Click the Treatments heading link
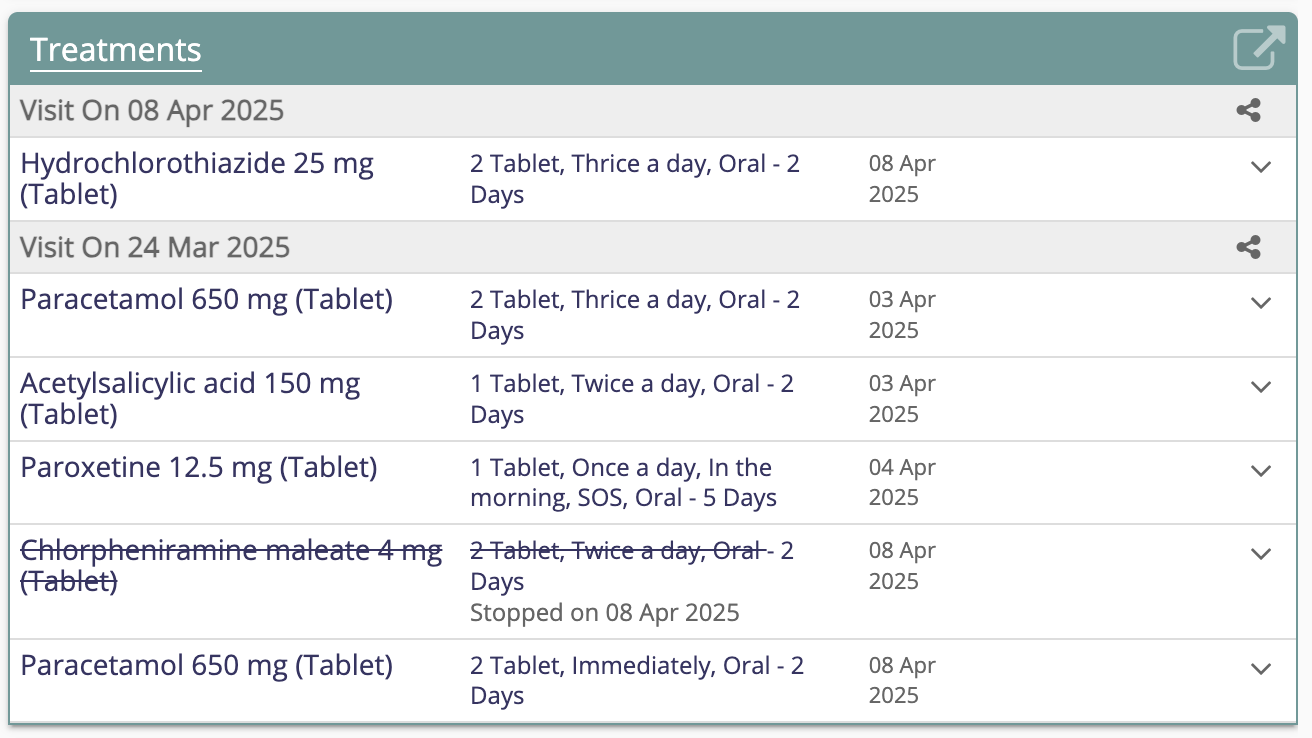The height and width of the screenshot is (738, 1312). pos(116,49)
